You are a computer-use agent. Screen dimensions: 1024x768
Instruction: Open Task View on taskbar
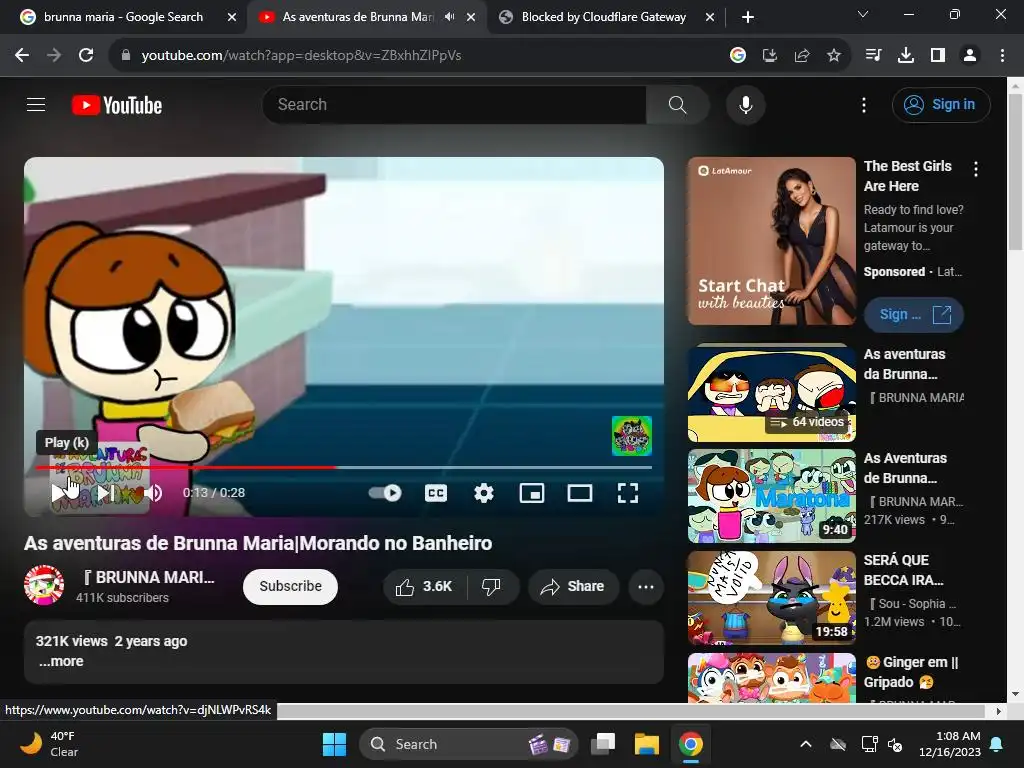point(603,744)
